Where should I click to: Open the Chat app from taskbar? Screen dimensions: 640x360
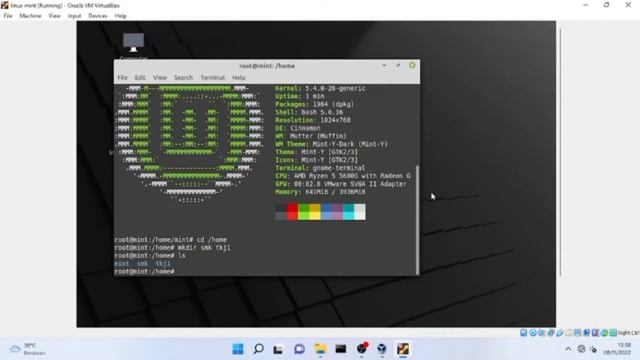pyautogui.click(x=299, y=349)
